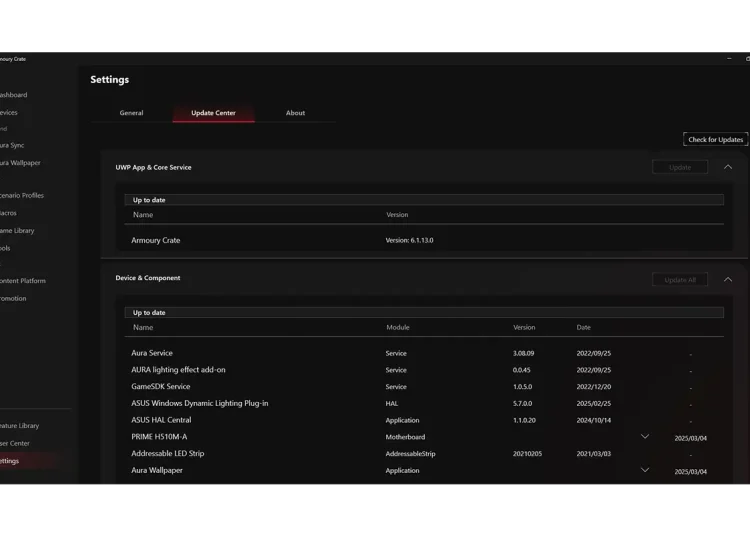750x536 pixels.
Task: Click date 2024/10/14 cell
Action: 594,420
